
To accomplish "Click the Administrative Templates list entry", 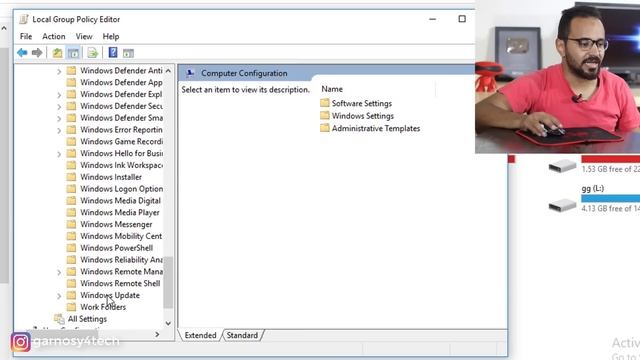I will pyautogui.click(x=376, y=129).
